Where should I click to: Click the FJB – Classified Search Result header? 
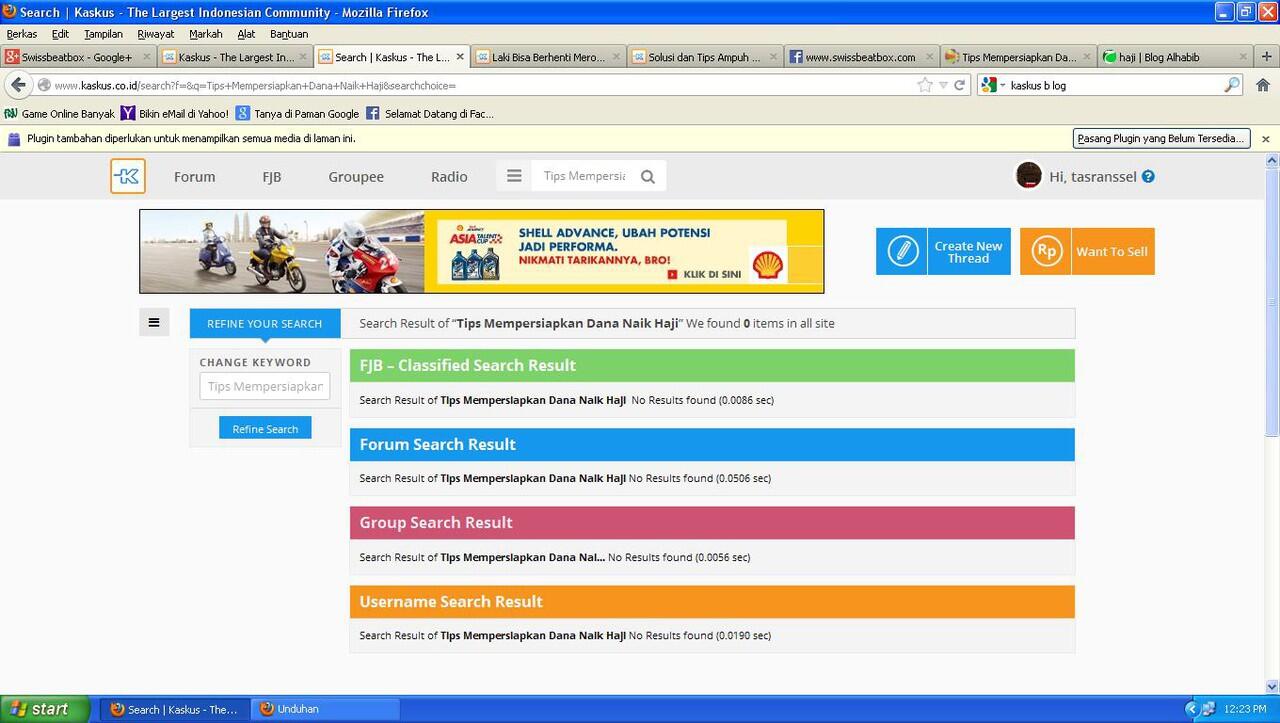click(712, 365)
